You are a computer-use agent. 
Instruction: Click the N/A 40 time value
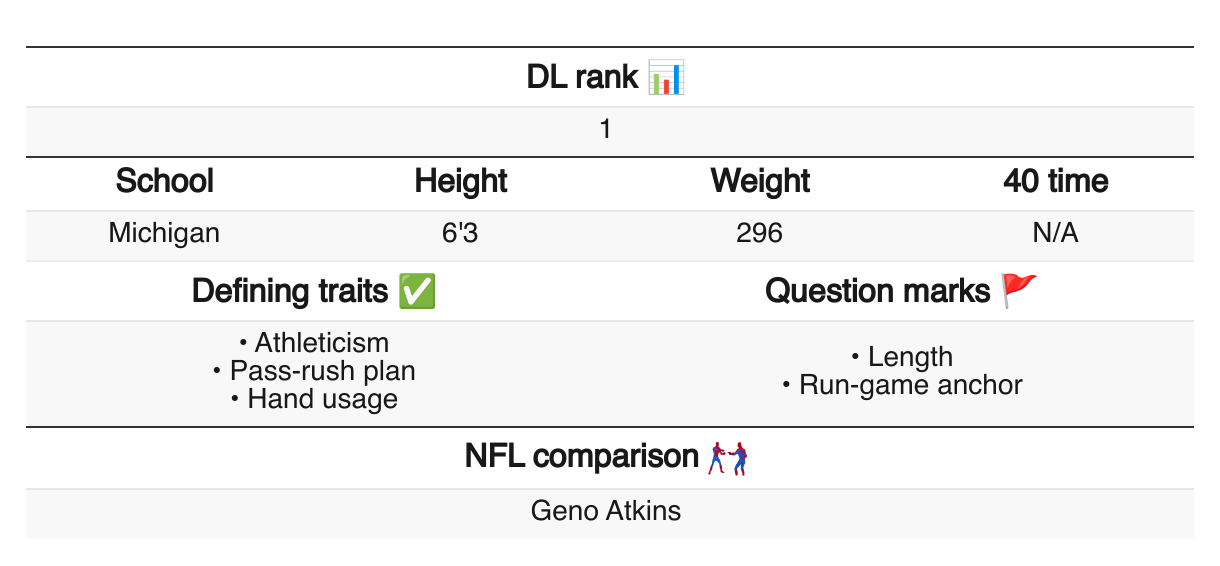[1056, 233]
